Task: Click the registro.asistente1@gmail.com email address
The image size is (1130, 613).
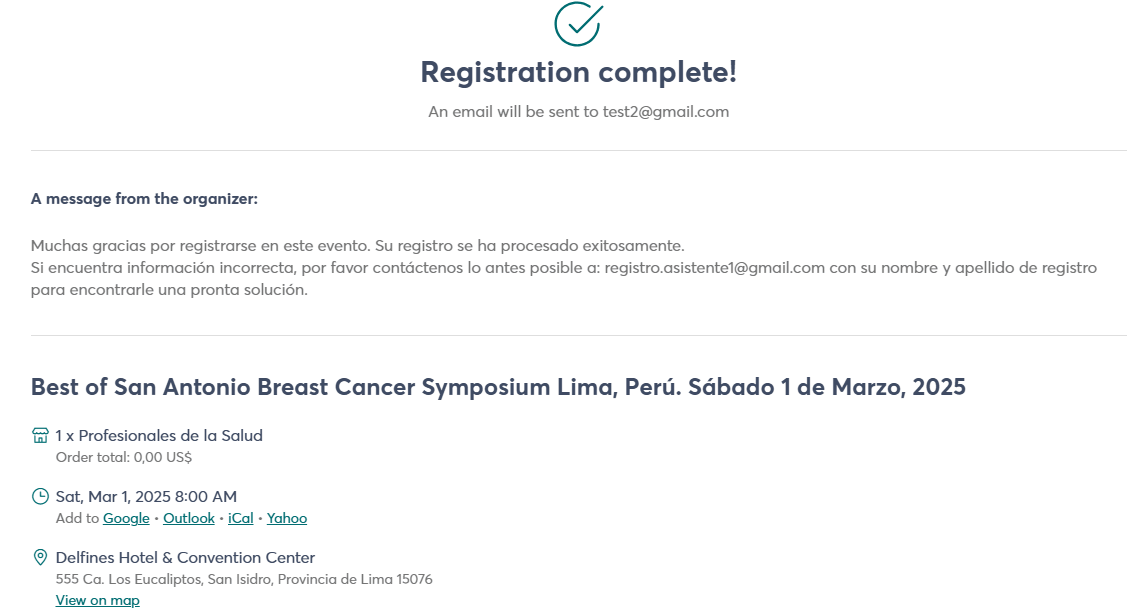Action: click(714, 268)
